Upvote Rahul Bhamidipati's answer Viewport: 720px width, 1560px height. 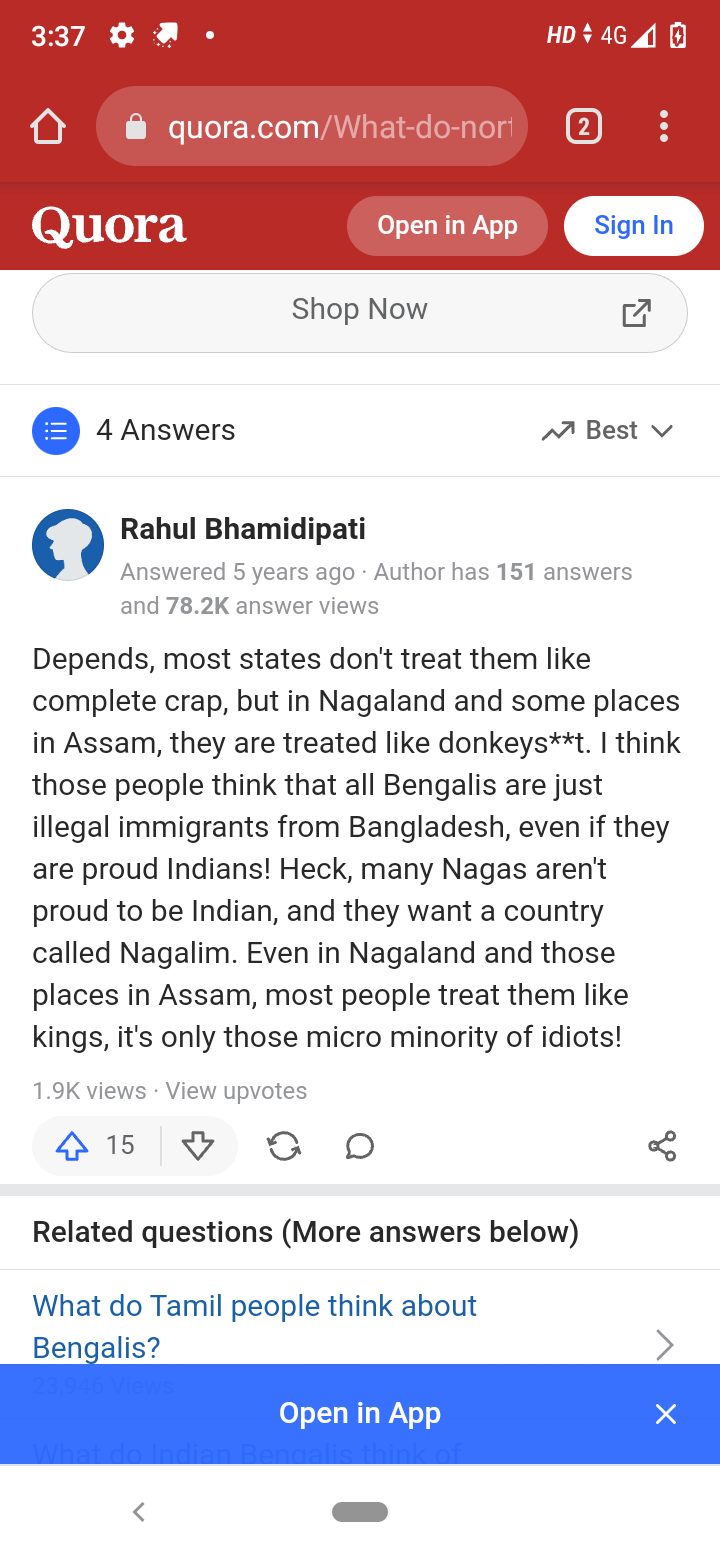pyautogui.click(x=72, y=1146)
